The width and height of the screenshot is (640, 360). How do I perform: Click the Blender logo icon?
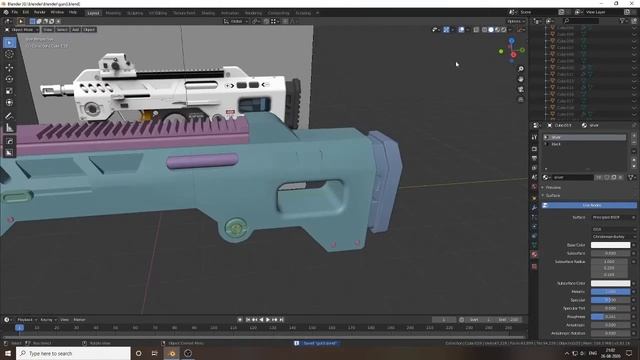pyautogui.click(x=6, y=13)
